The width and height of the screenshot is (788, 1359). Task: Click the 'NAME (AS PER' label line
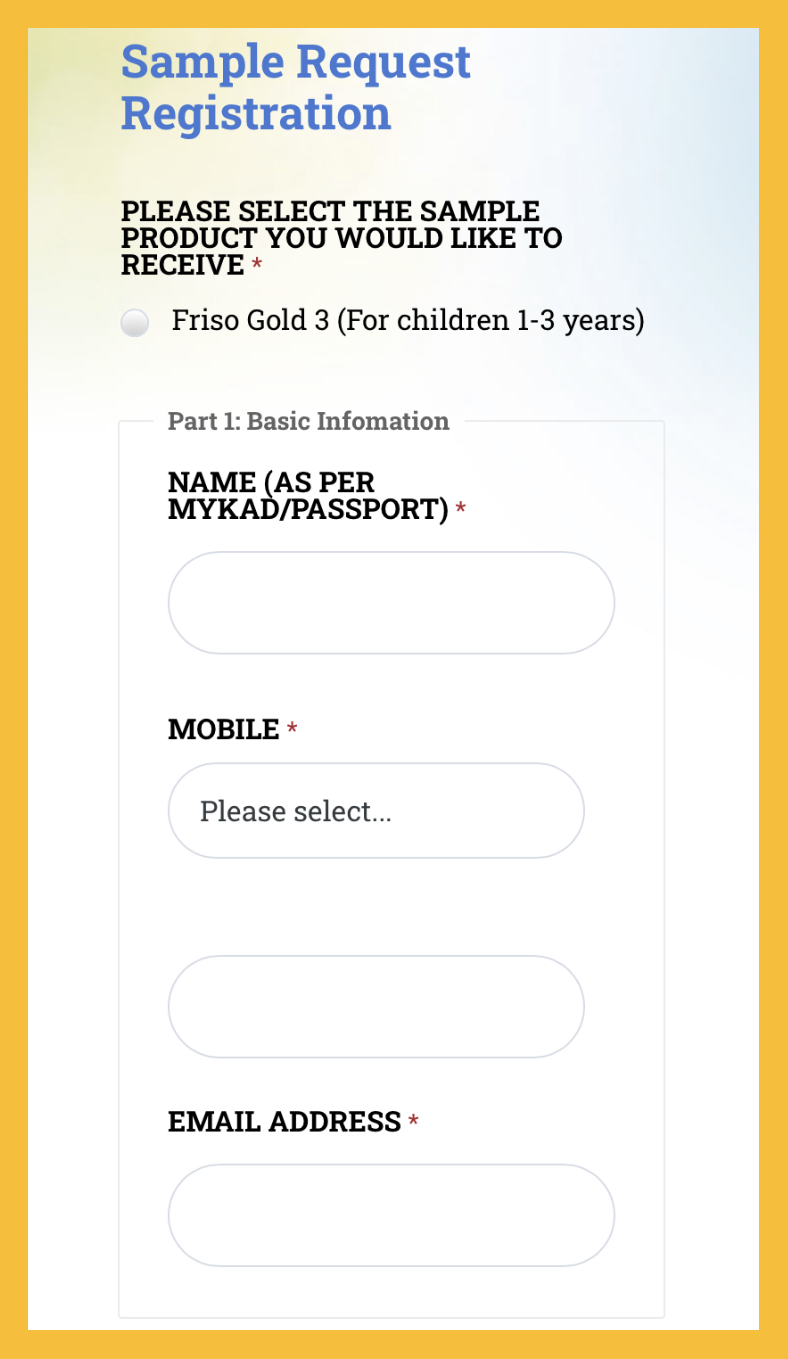point(271,483)
